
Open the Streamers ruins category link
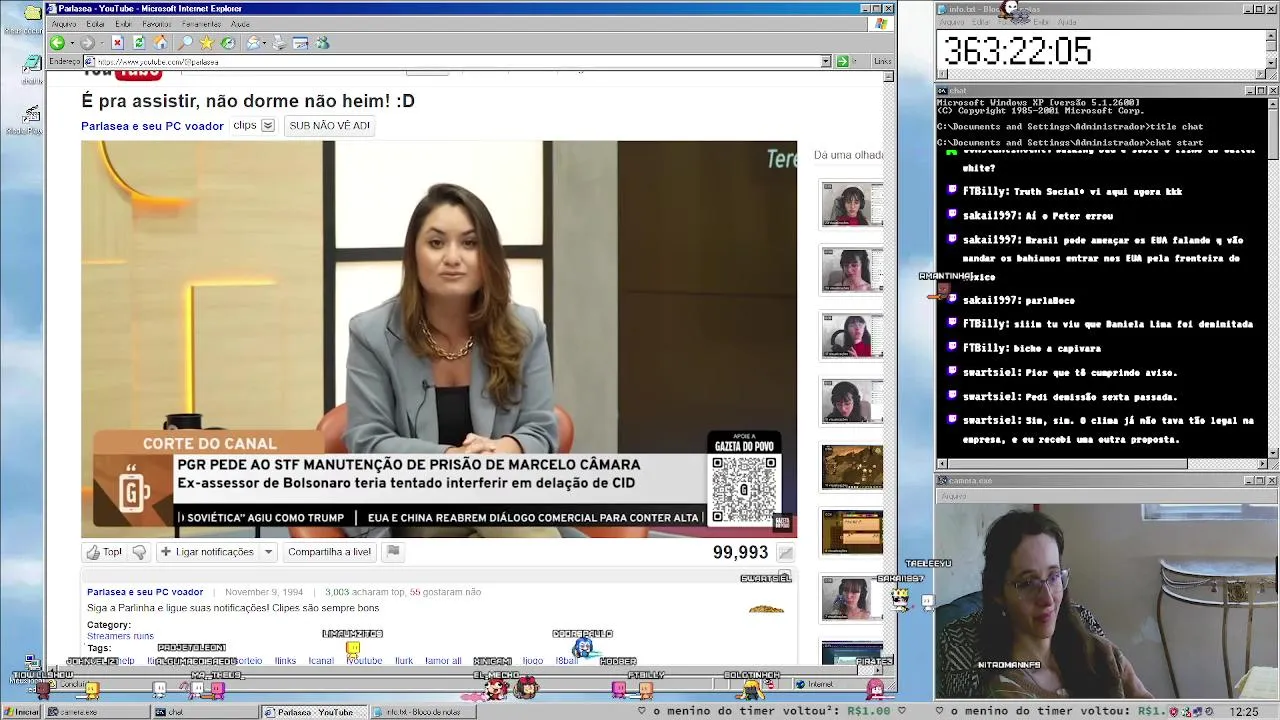click(x=120, y=636)
